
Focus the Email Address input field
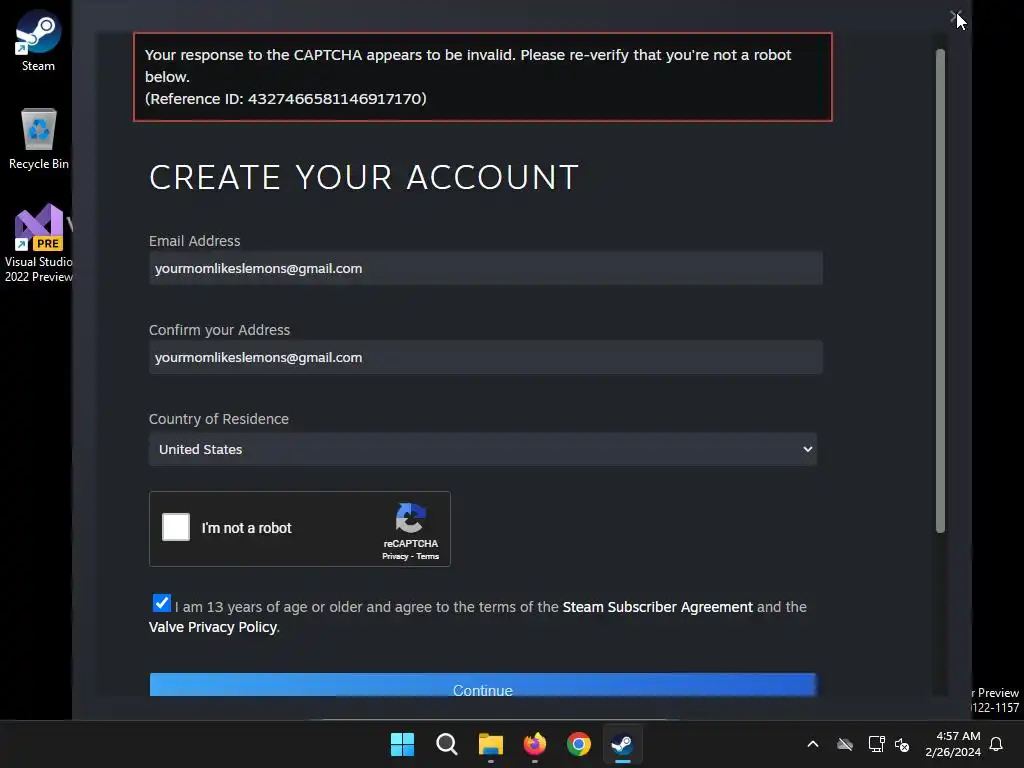click(x=486, y=268)
